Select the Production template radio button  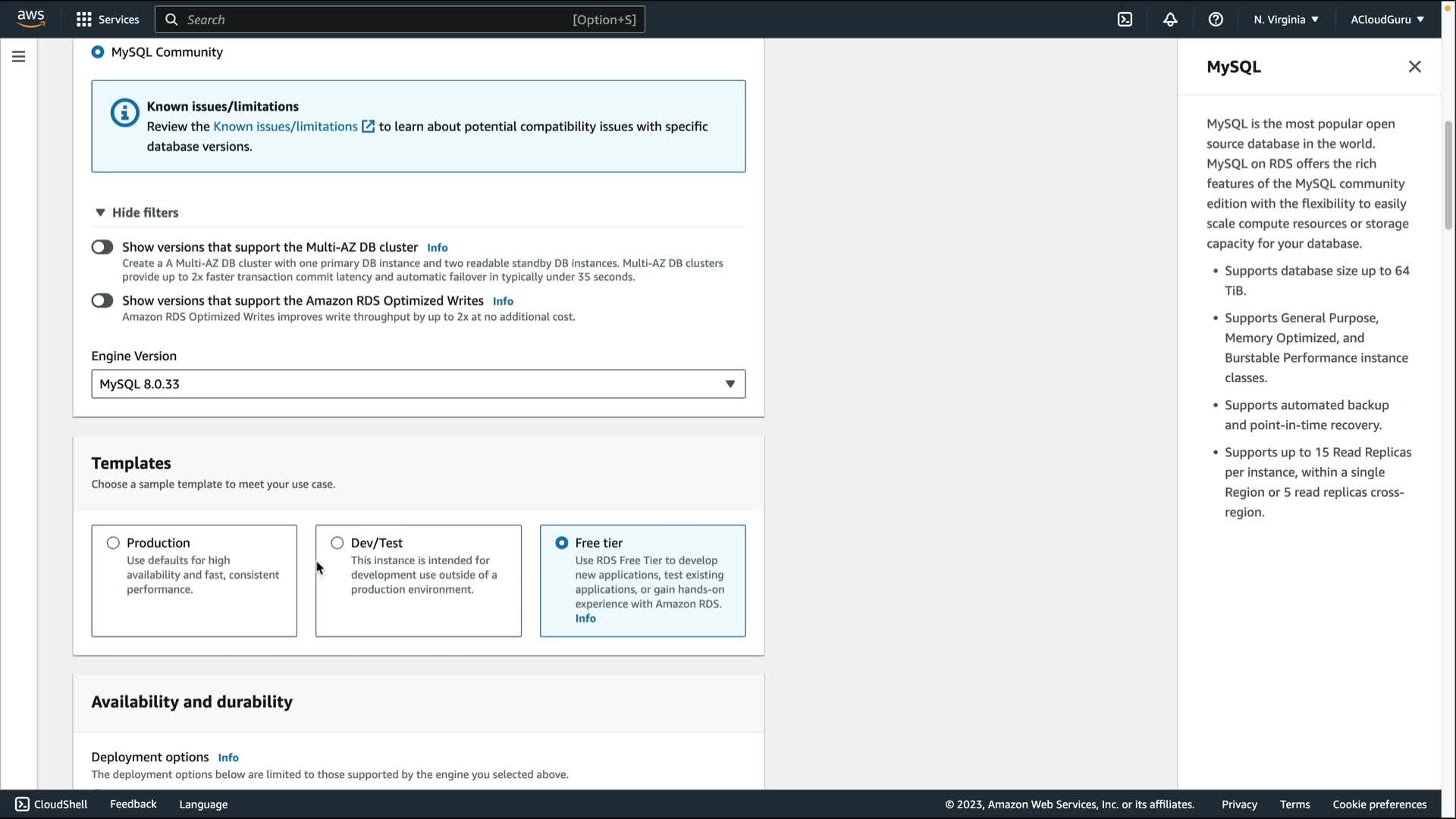coord(113,543)
